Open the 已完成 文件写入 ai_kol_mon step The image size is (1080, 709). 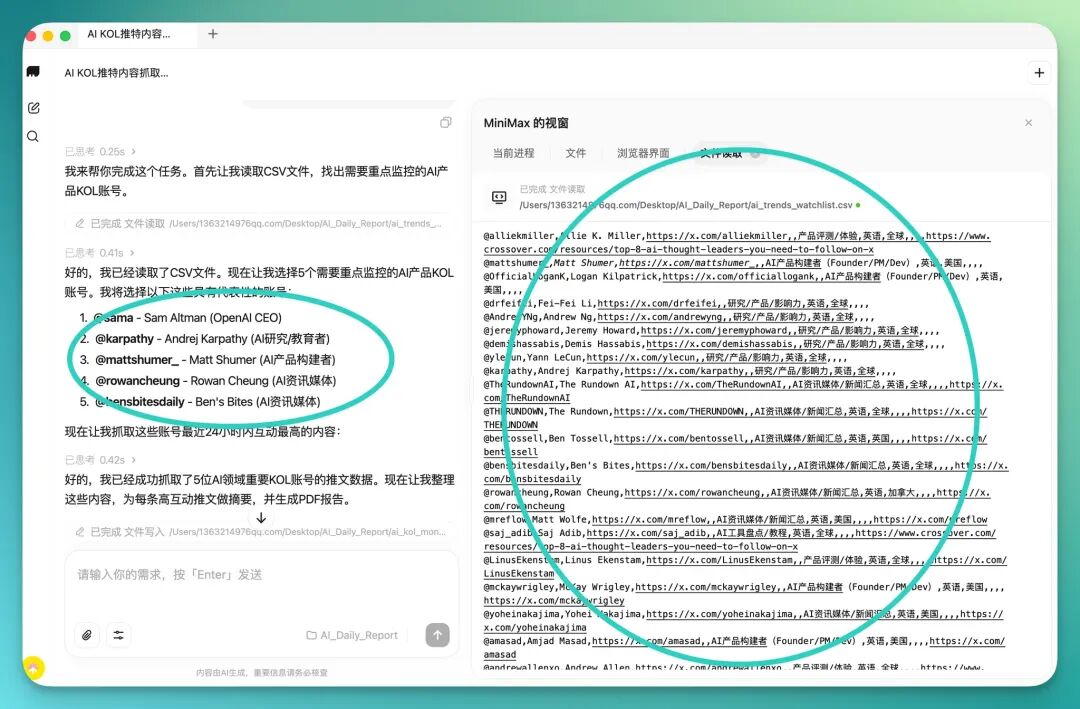[x=260, y=532]
